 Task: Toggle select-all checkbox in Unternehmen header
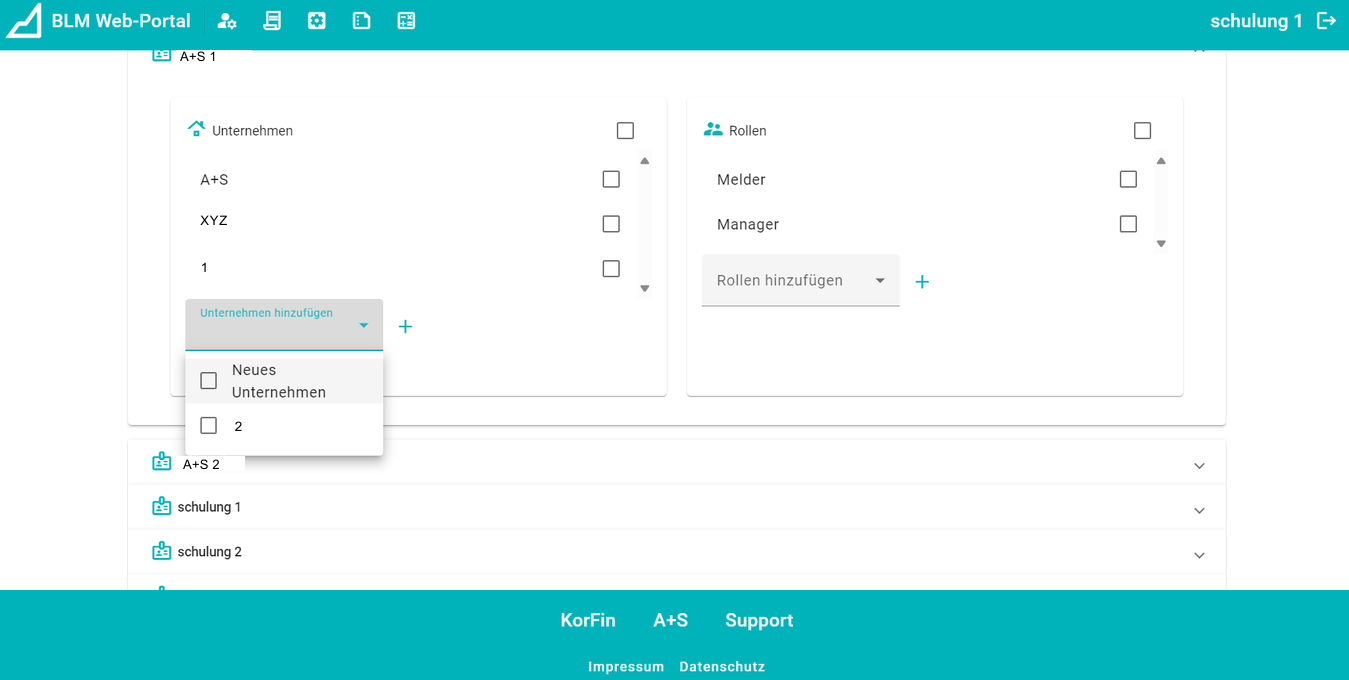pyautogui.click(x=625, y=131)
